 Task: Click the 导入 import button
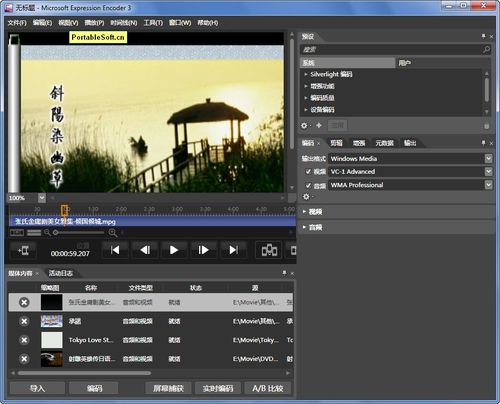pos(37,388)
